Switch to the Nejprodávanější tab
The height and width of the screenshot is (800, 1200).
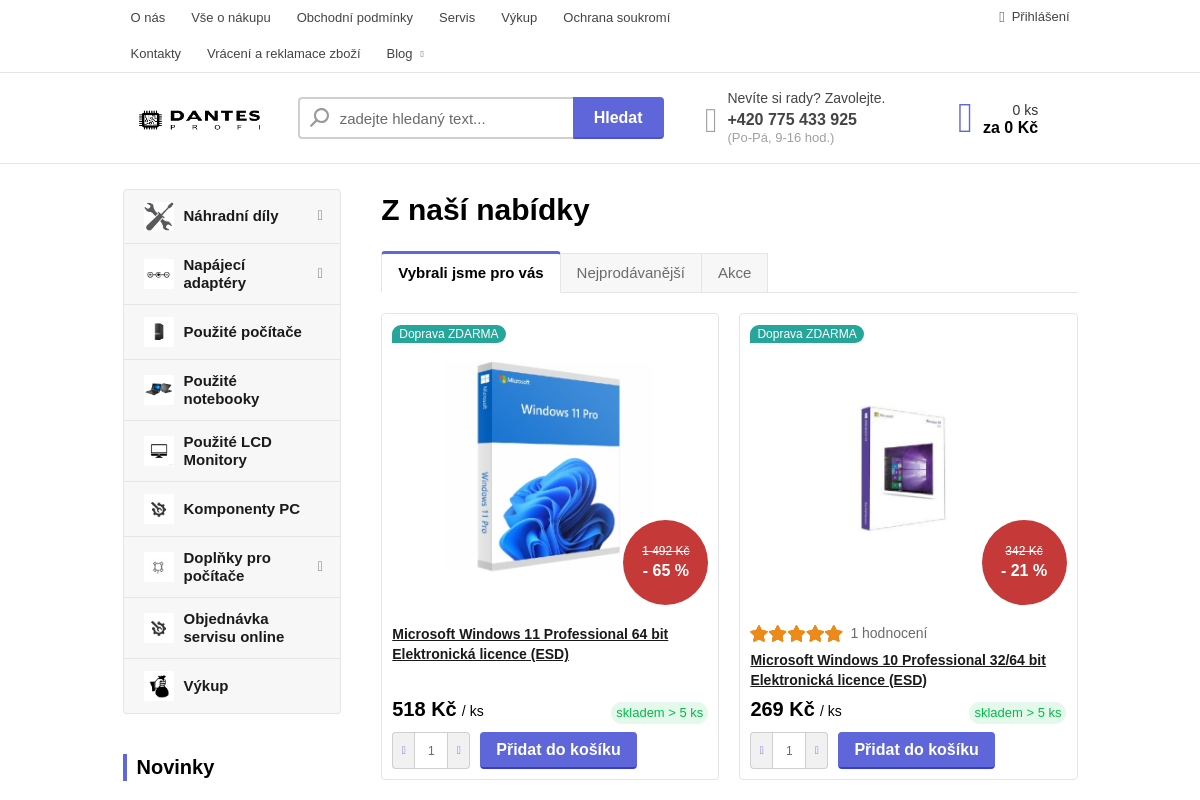pyautogui.click(x=630, y=273)
